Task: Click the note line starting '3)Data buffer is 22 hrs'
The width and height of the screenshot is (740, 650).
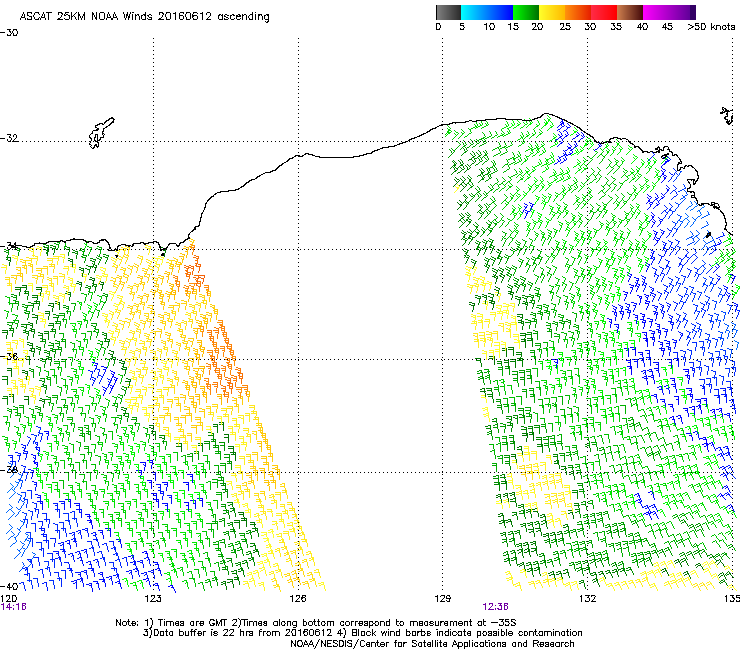Action: pyautogui.click(x=362, y=633)
